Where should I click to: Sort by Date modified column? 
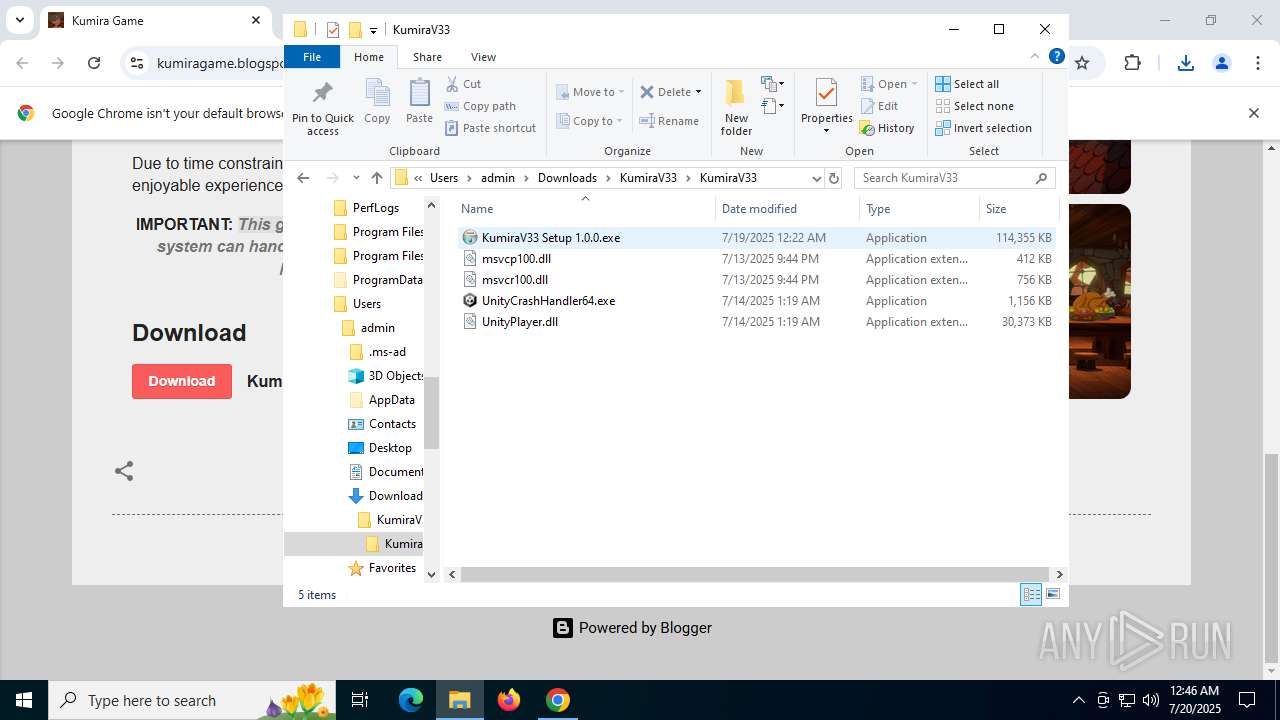[787, 209]
